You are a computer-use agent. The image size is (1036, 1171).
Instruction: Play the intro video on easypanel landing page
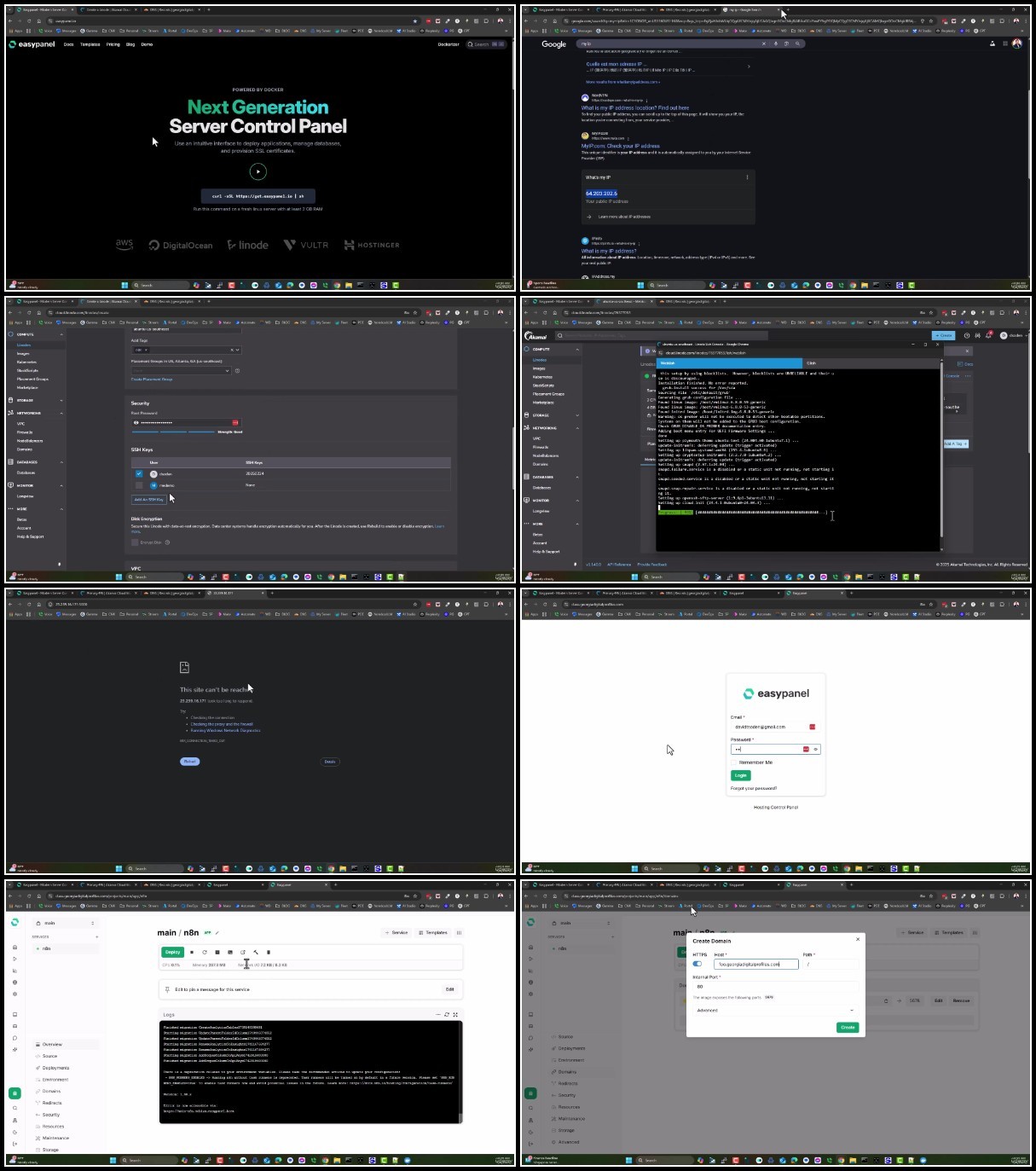[x=258, y=171]
